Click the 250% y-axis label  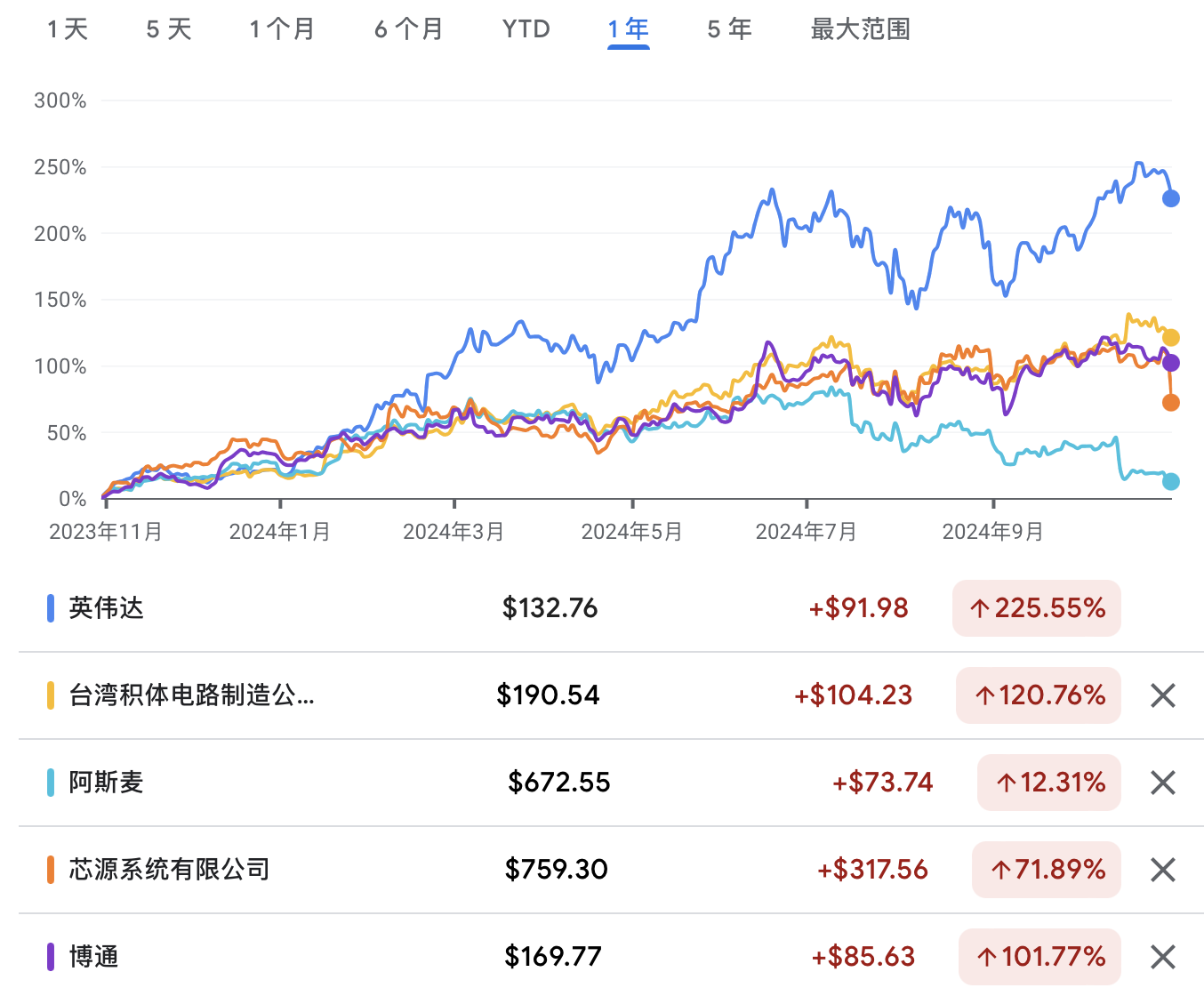coord(60,167)
